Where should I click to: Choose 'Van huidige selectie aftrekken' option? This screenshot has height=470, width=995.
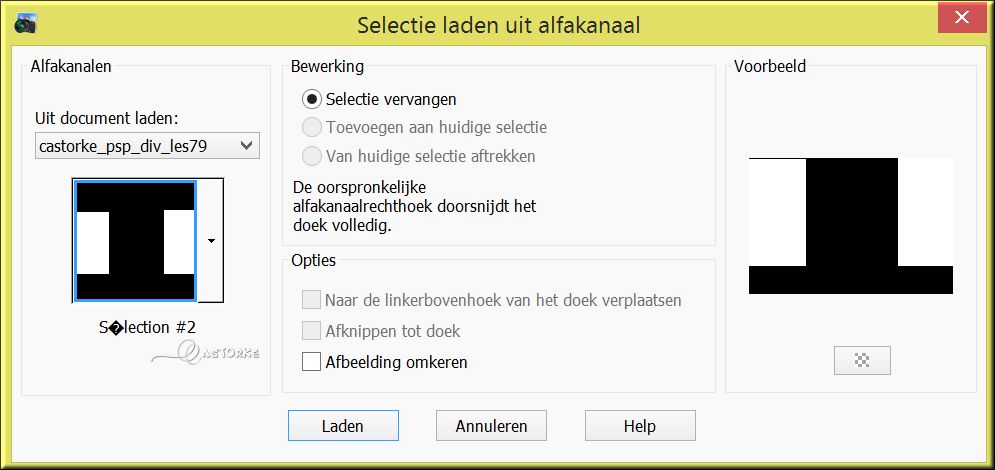point(312,155)
